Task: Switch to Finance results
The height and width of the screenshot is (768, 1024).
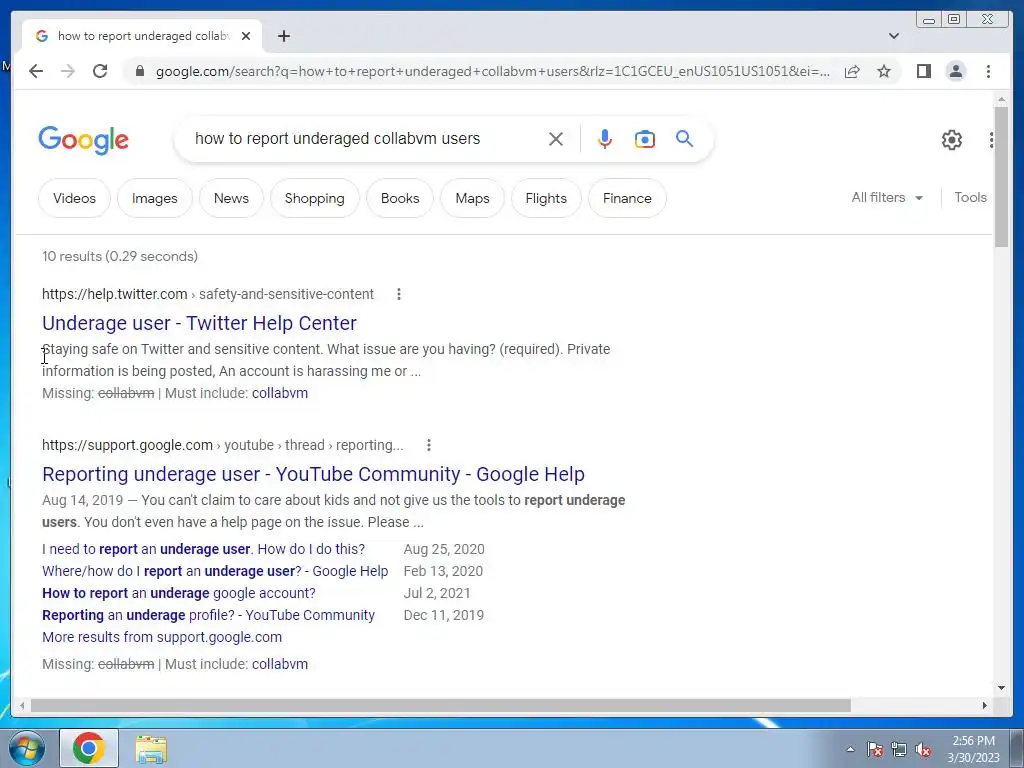Action: click(x=627, y=198)
